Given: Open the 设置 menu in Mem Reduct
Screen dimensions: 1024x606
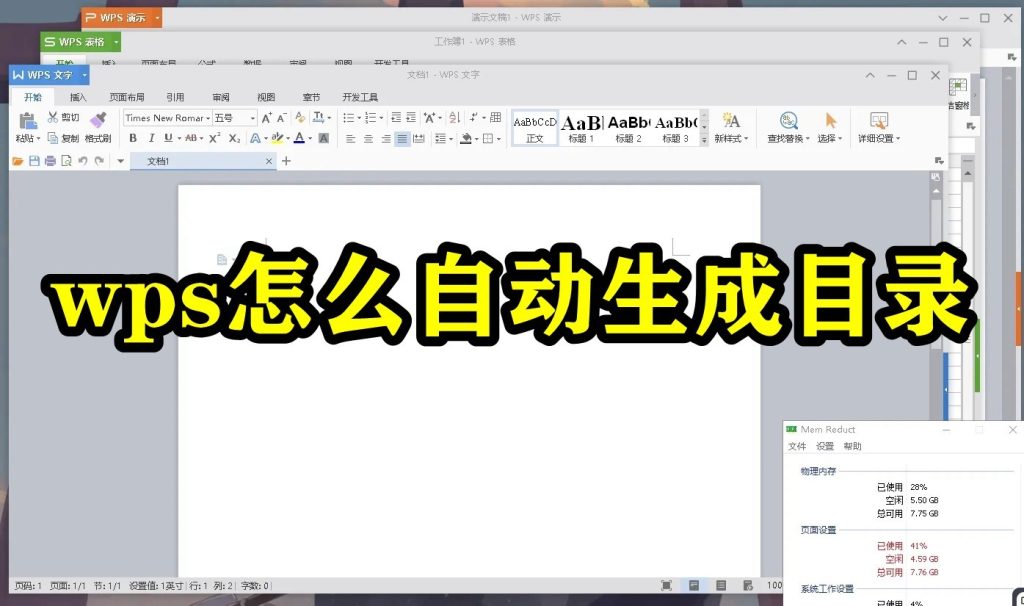Looking at the screenshot, I should coord(823,446).
